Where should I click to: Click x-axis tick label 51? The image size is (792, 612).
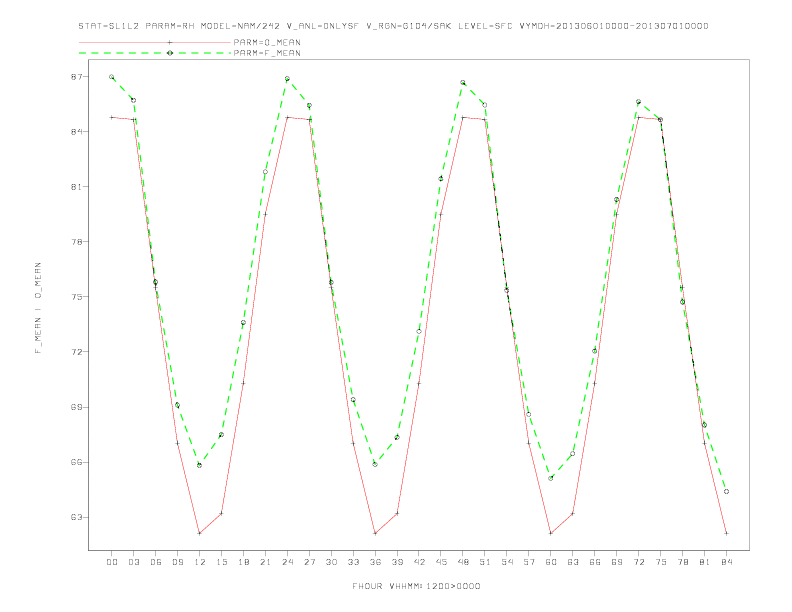pyautogui.click(x=485, y=562)
